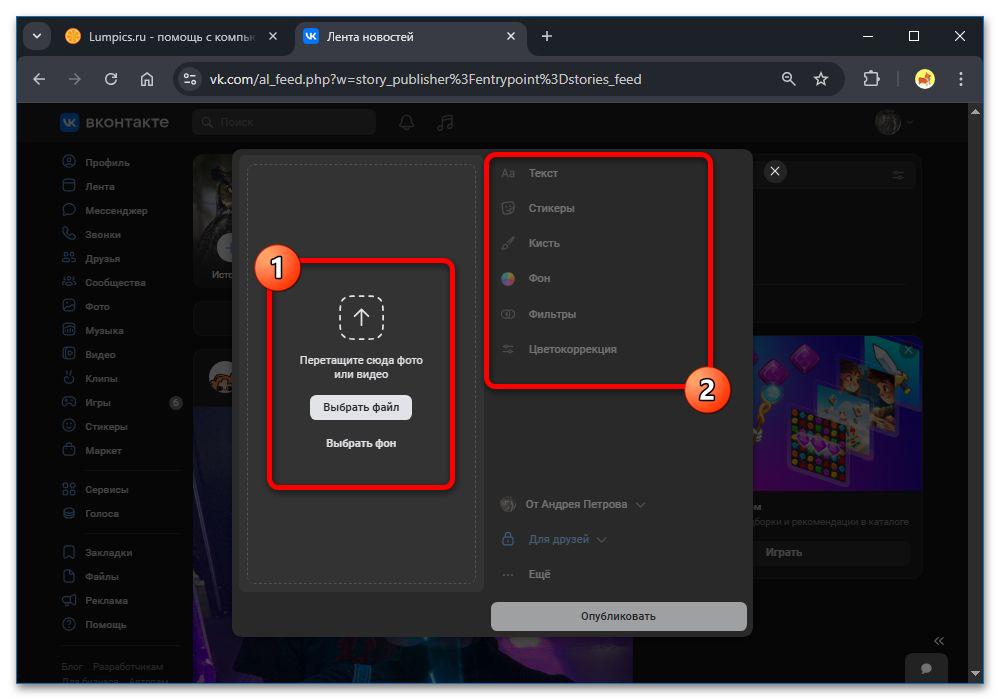Collapse panel with double chevron icon
1000x700 pixels.
(x=939, y=641)
